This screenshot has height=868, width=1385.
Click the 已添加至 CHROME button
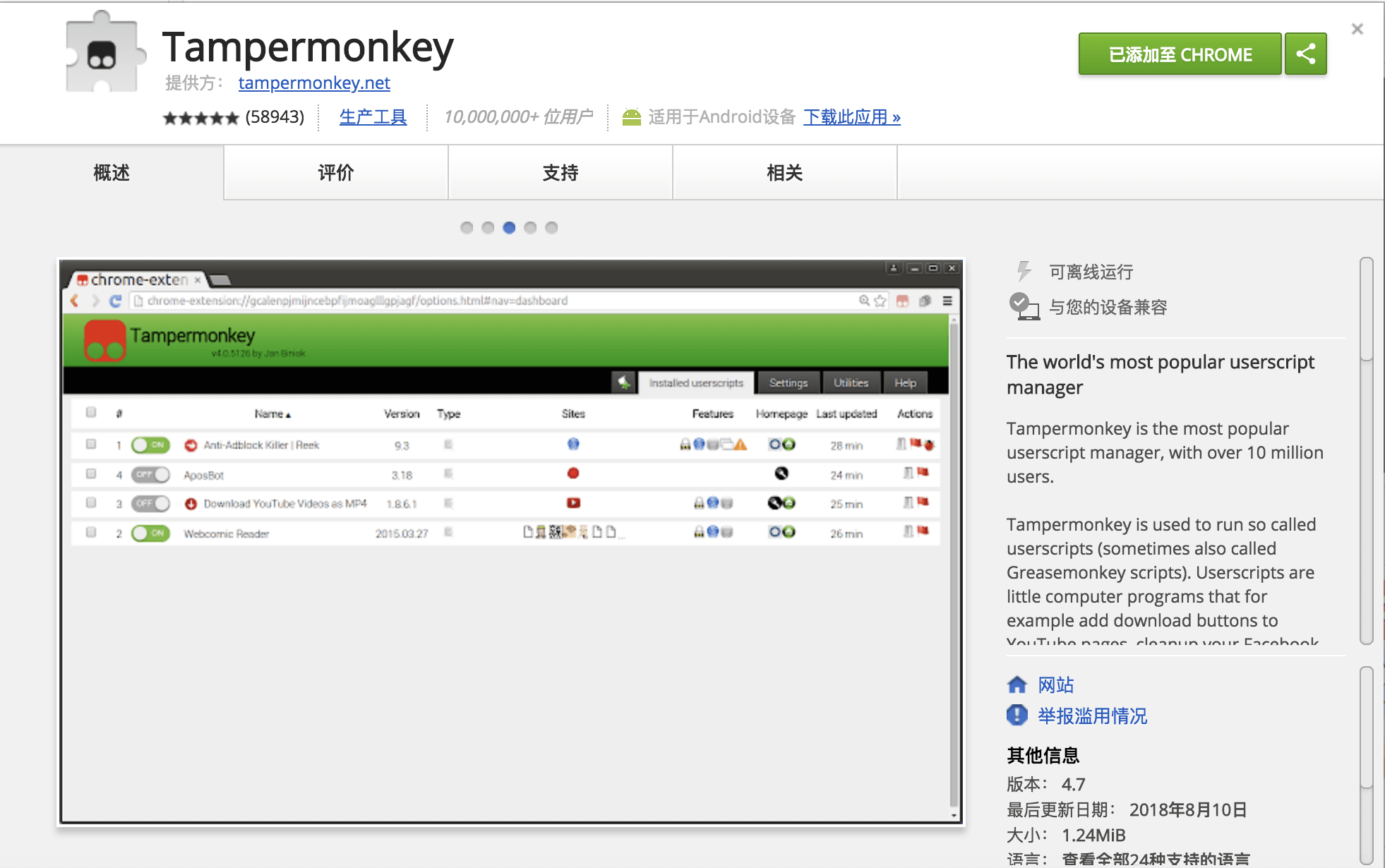tap(1179, 53)
